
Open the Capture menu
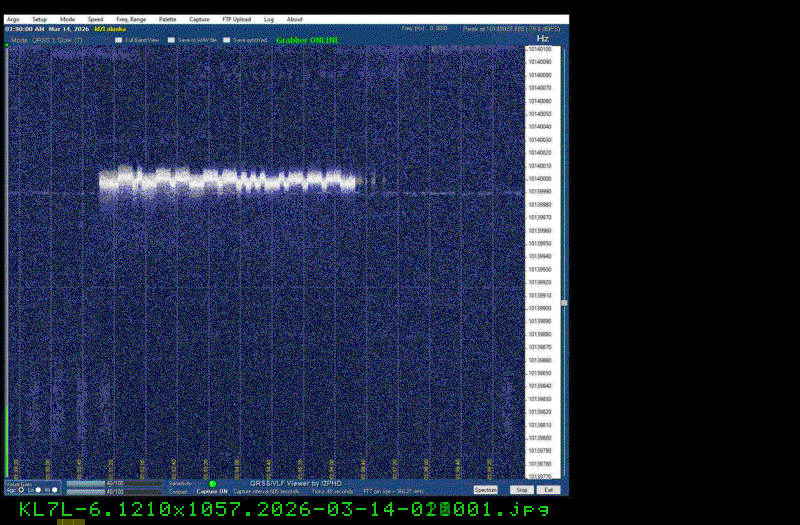[x=200, y=19]
